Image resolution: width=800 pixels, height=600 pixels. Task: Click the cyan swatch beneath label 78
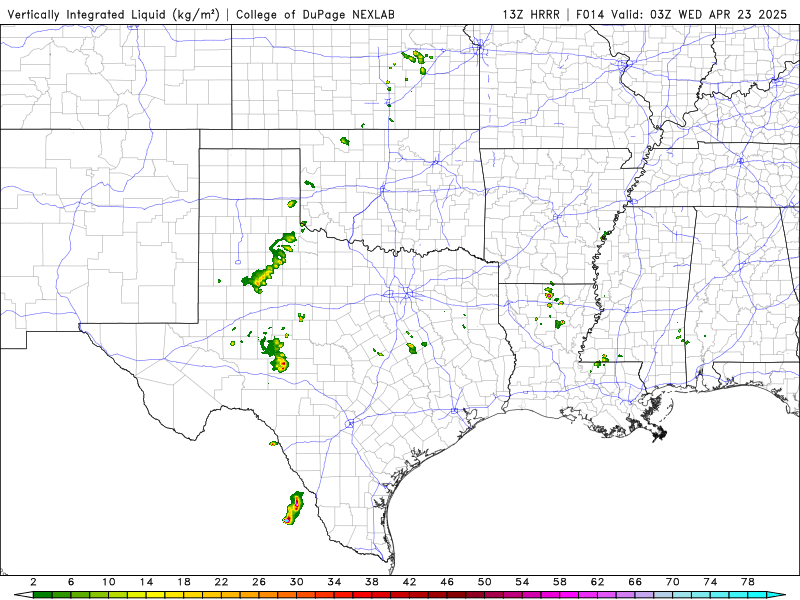(x=757, y=595)
